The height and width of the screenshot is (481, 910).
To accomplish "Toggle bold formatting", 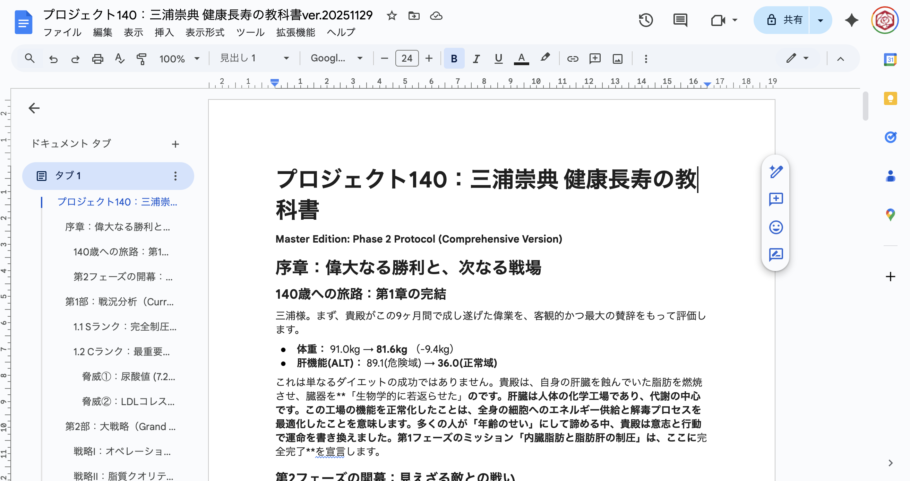I will (454, 59).
